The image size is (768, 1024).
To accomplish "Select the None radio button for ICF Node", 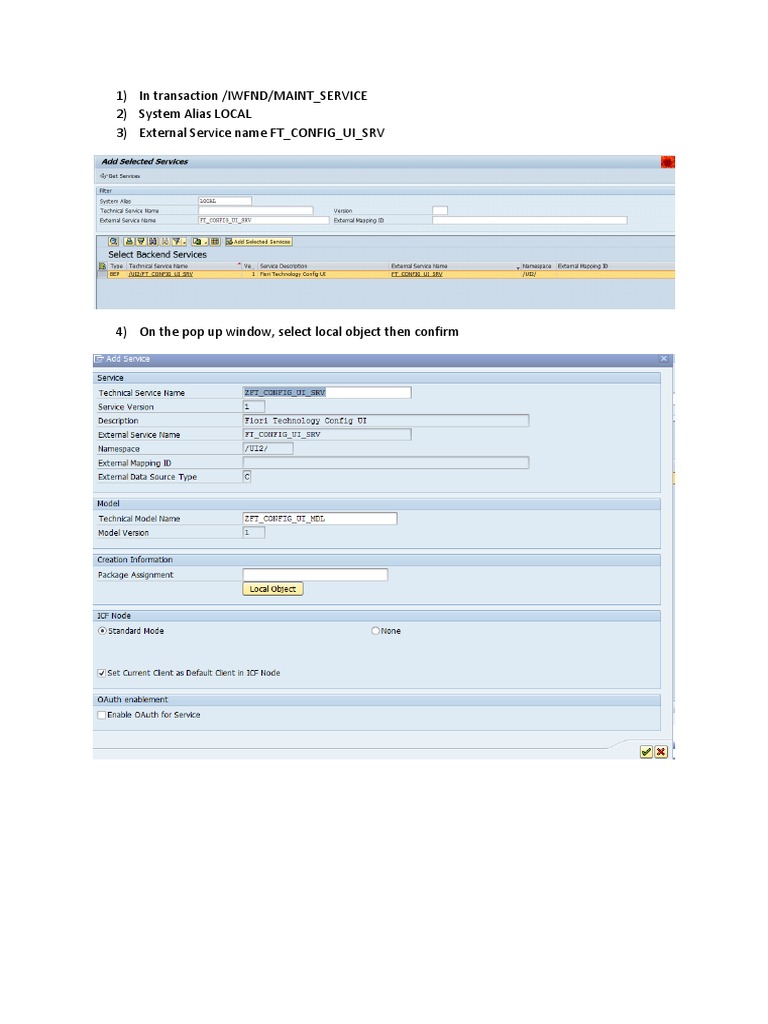I will pos(376,631).
